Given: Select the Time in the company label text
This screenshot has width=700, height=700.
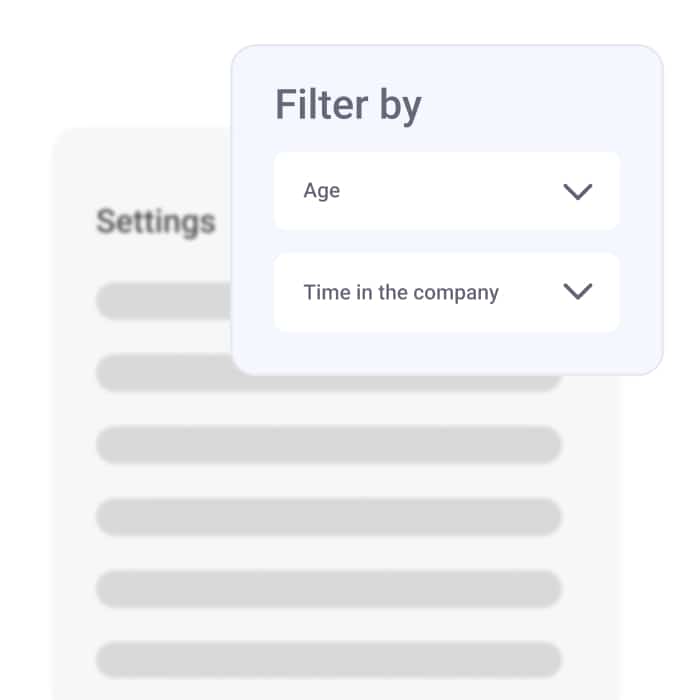Looking at the screenshot, I should click(401, 293).
